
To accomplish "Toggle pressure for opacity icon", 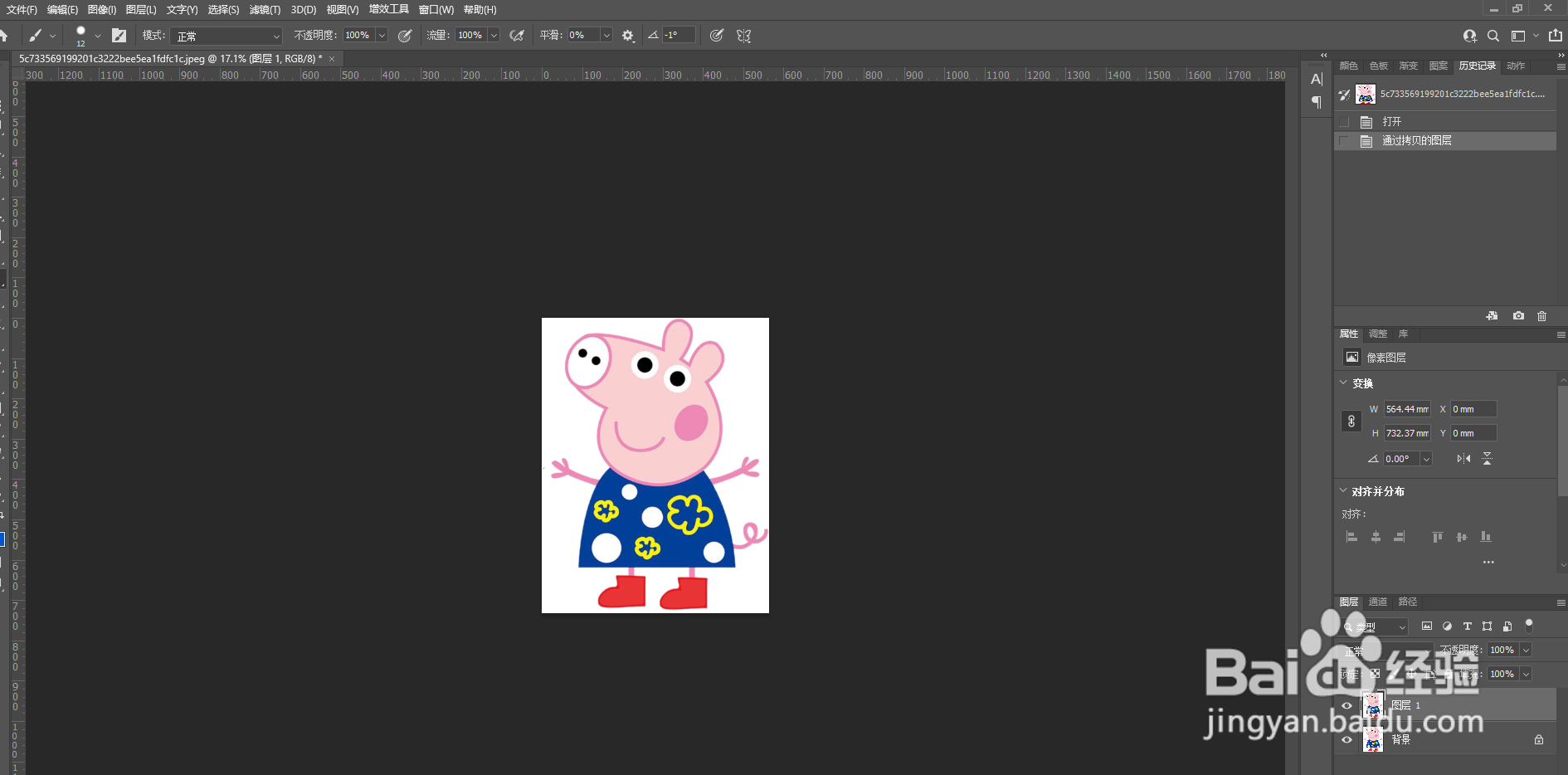I will [405, 36].
